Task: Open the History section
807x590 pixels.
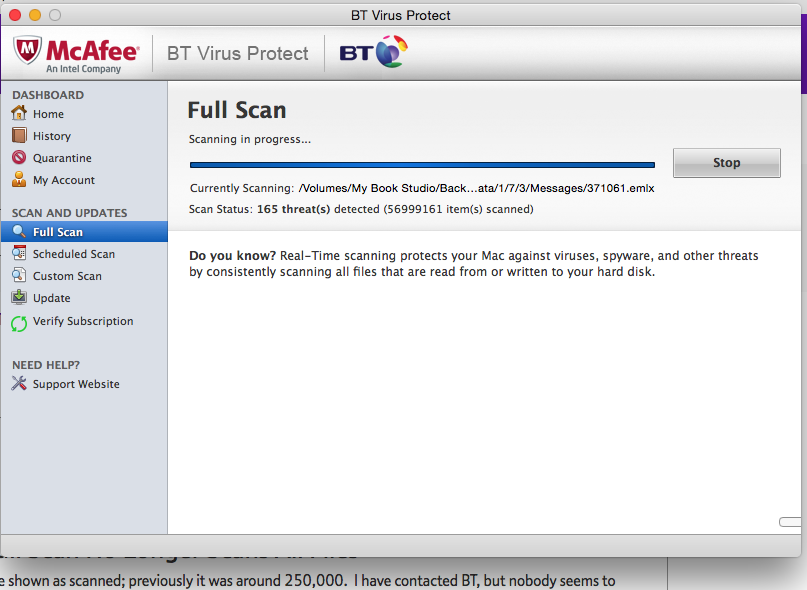Action: pos(52,136)
